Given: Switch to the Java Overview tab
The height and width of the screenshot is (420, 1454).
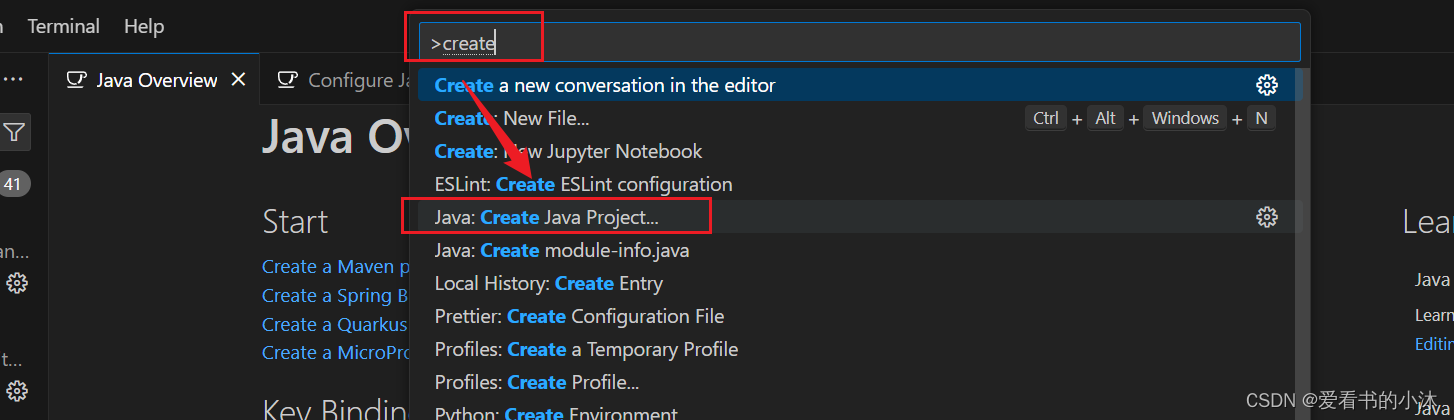Looking at the screenshot, I should point(156,80).
